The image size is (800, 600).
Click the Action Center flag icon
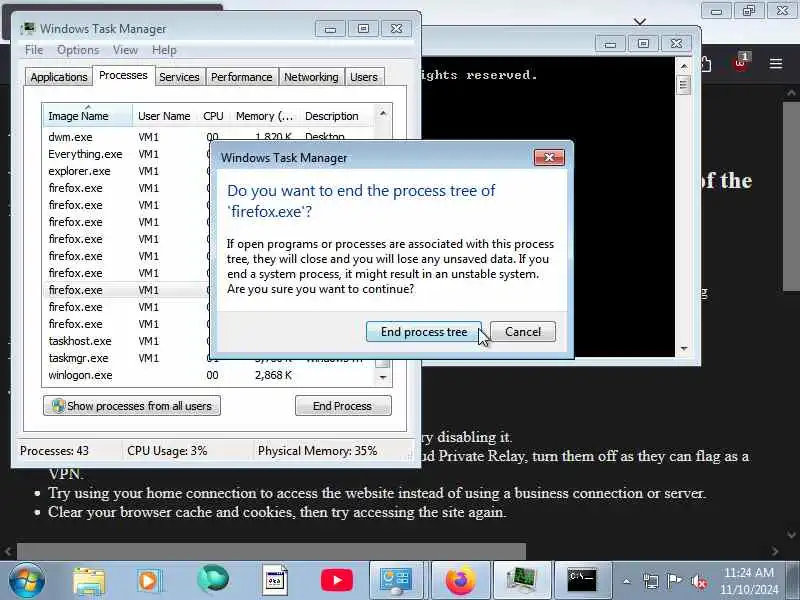(x=674, y=581)
